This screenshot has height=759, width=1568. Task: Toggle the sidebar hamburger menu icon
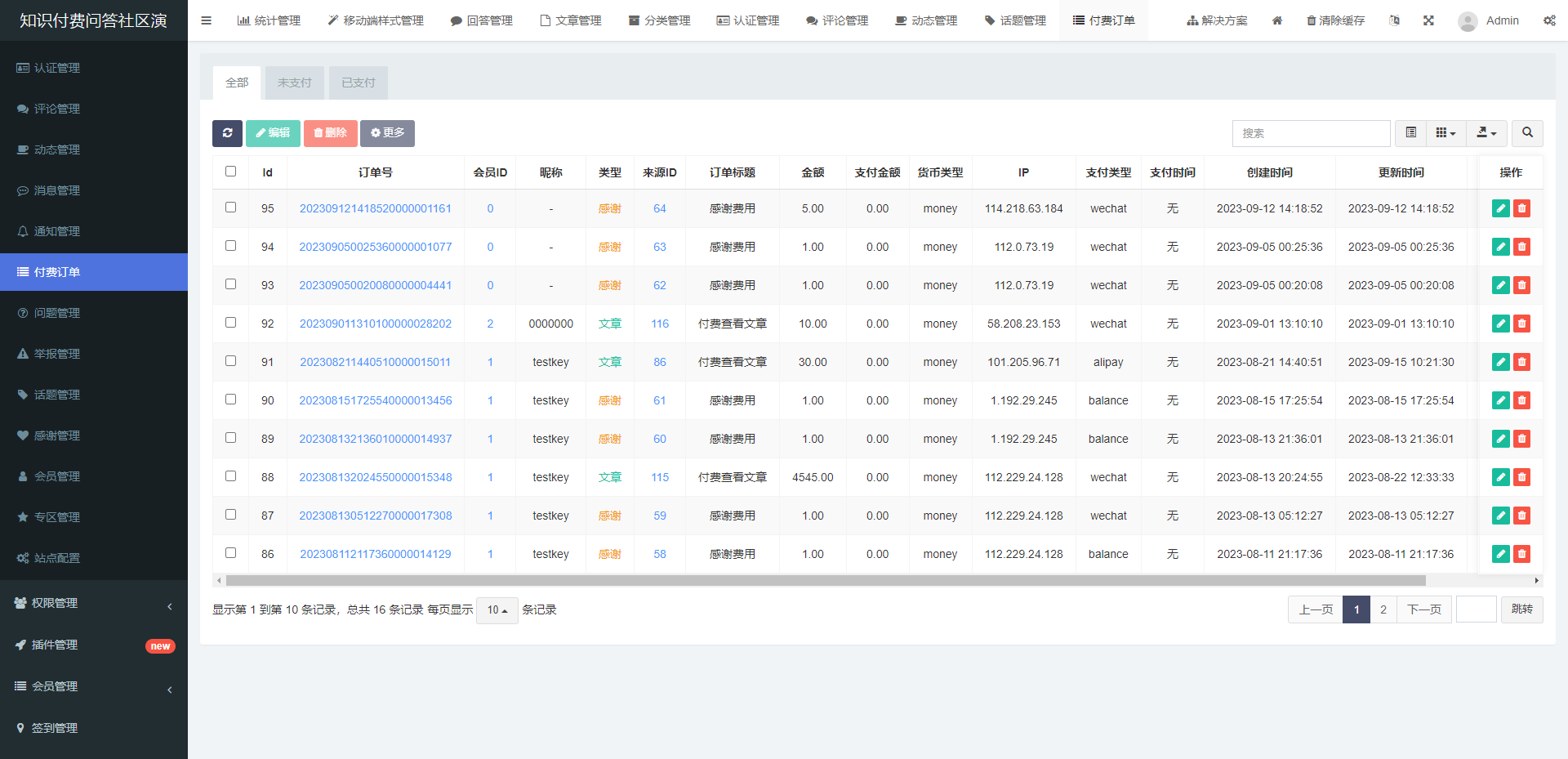(x=206, y=20)
